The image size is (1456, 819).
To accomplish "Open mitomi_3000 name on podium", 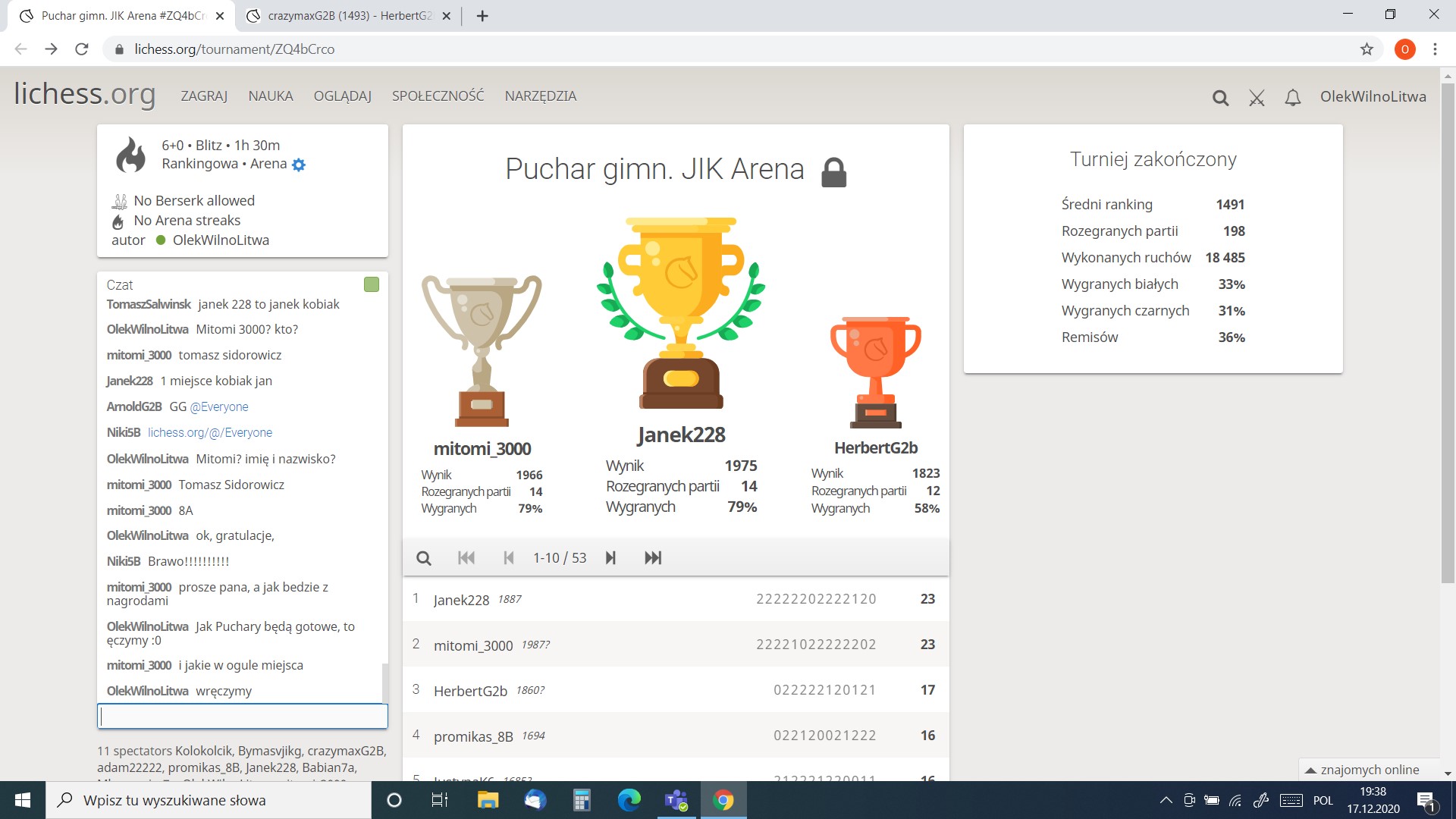I will [x=482, y=449].
